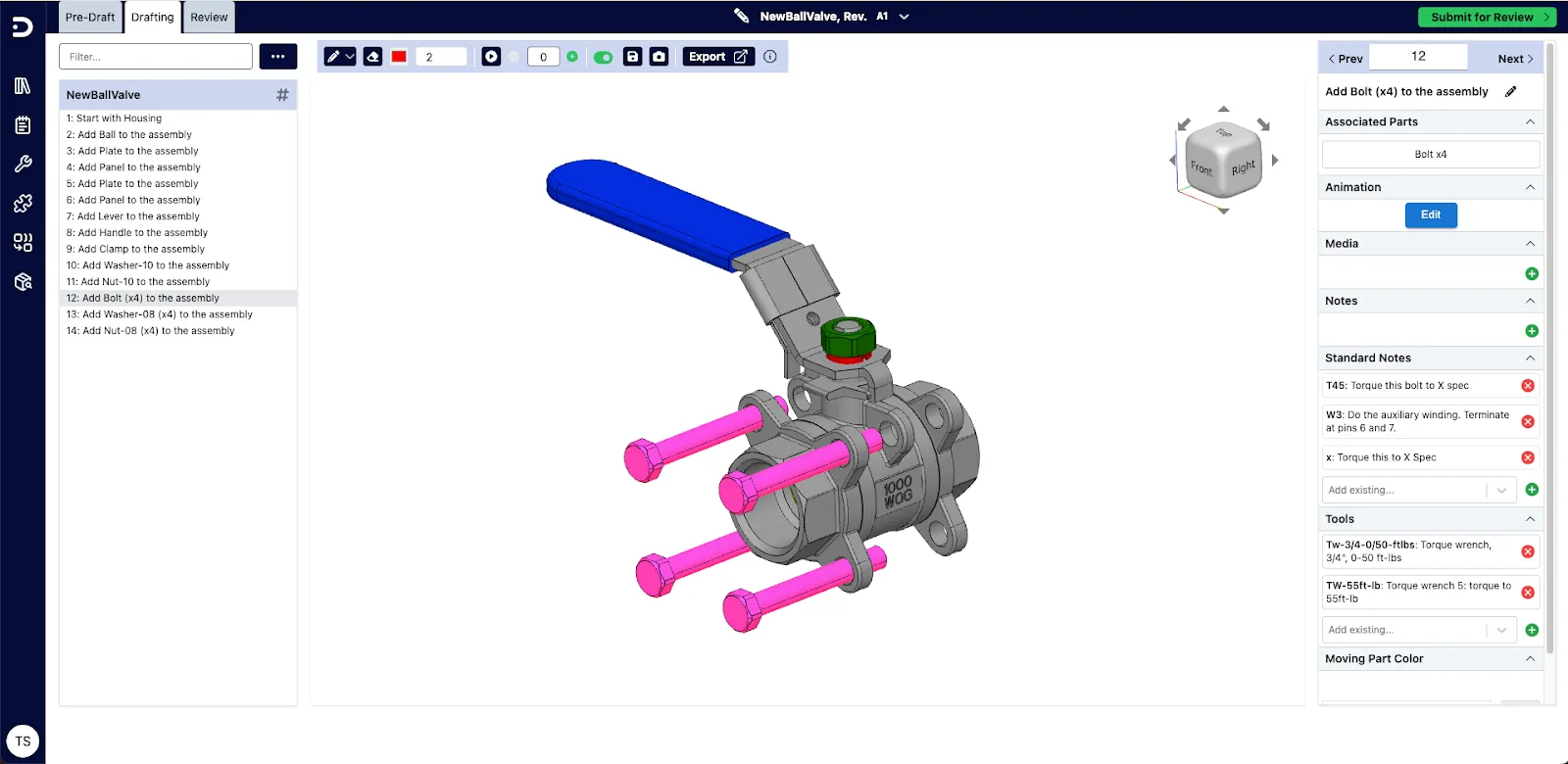The image size is (1568, 764).
Task: Select step 14: Add Nut-08 (x4)
Action: (x=177, y=331)
